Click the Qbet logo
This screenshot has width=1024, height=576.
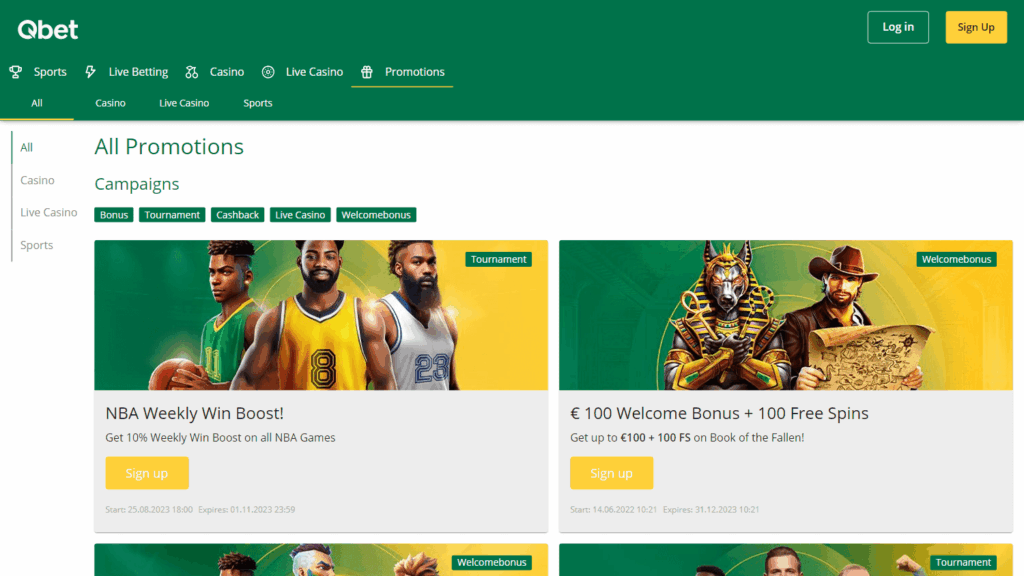[47, 29]
